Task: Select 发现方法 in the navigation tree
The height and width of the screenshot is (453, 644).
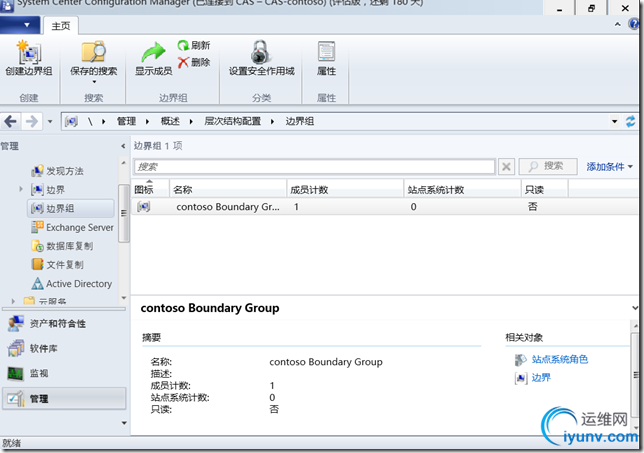Action: click(58, 171)
